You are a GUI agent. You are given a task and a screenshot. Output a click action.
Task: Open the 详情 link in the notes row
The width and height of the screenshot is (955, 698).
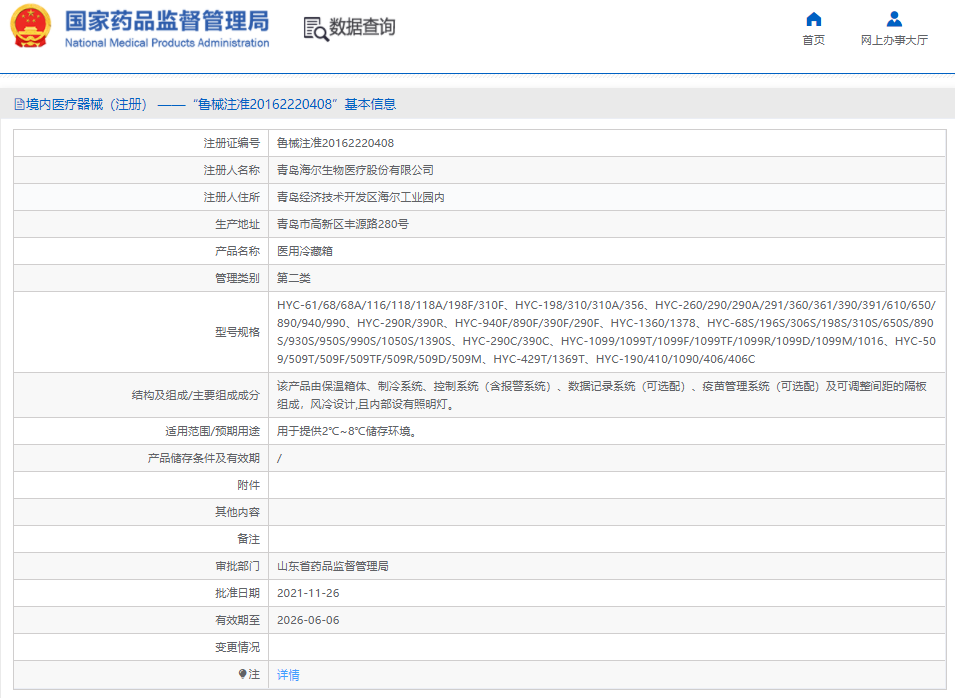tap(288, 675)
